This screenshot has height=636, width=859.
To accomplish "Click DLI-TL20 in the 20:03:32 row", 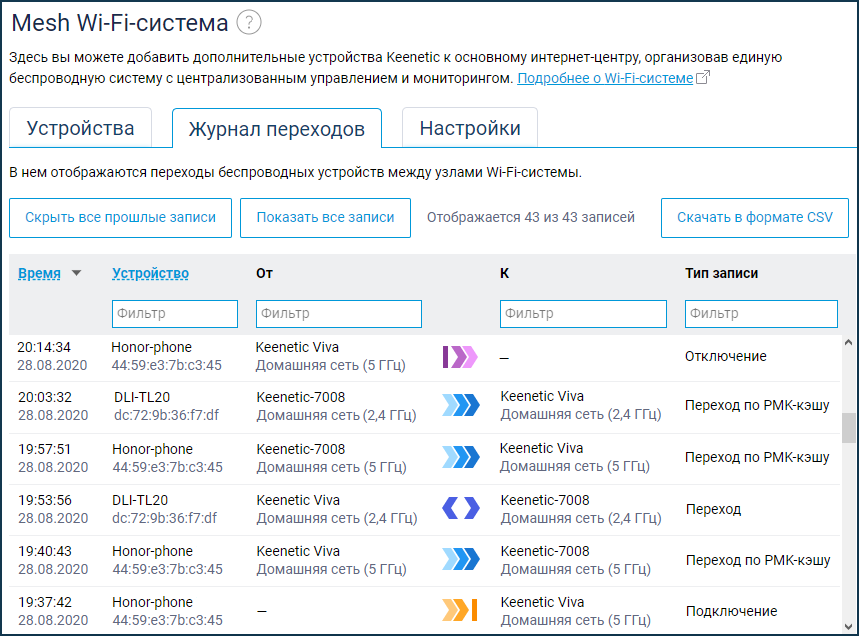I will click(142, 397).
